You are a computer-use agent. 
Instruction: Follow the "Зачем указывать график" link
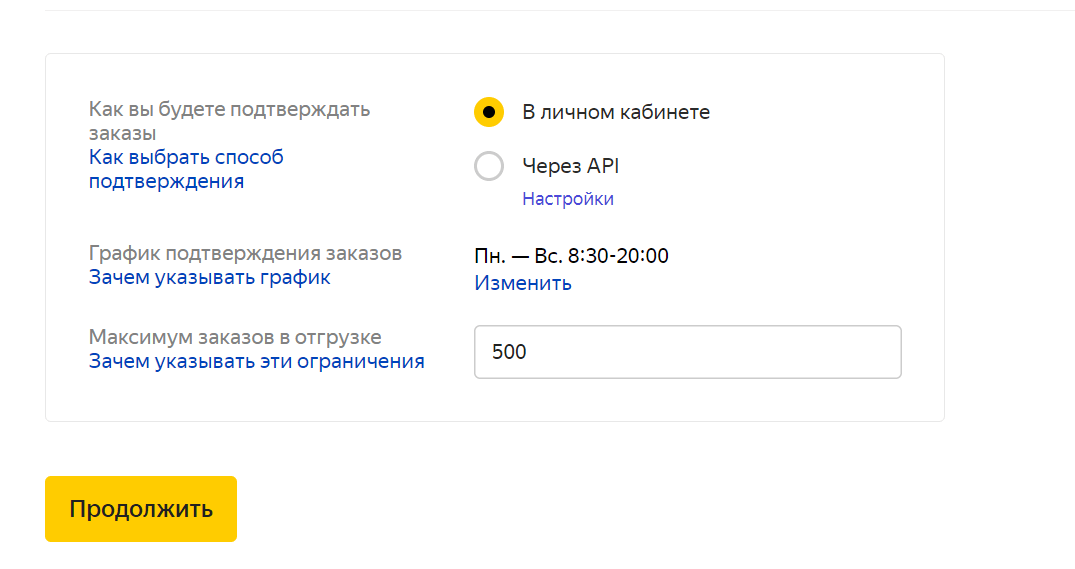pyautogui.click(x=210, y=277)
